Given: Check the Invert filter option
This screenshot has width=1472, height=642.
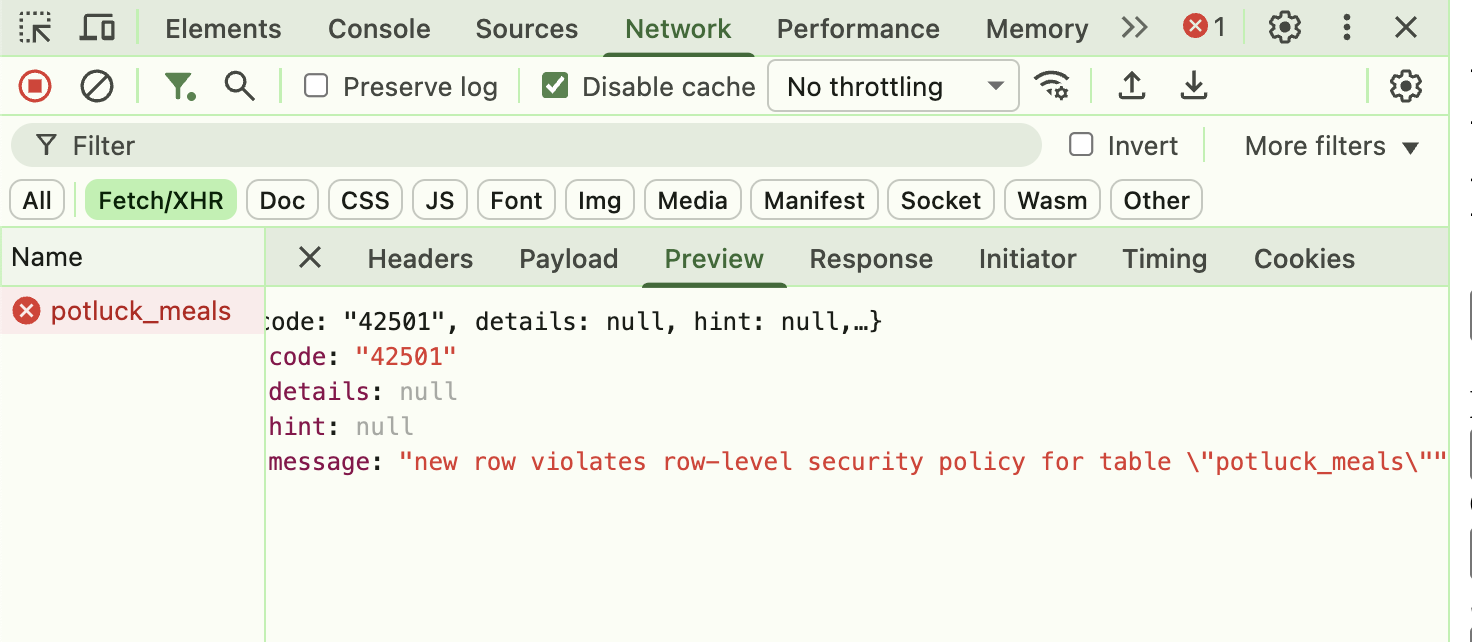Looking at the screenshot, I should point(1081,145).
